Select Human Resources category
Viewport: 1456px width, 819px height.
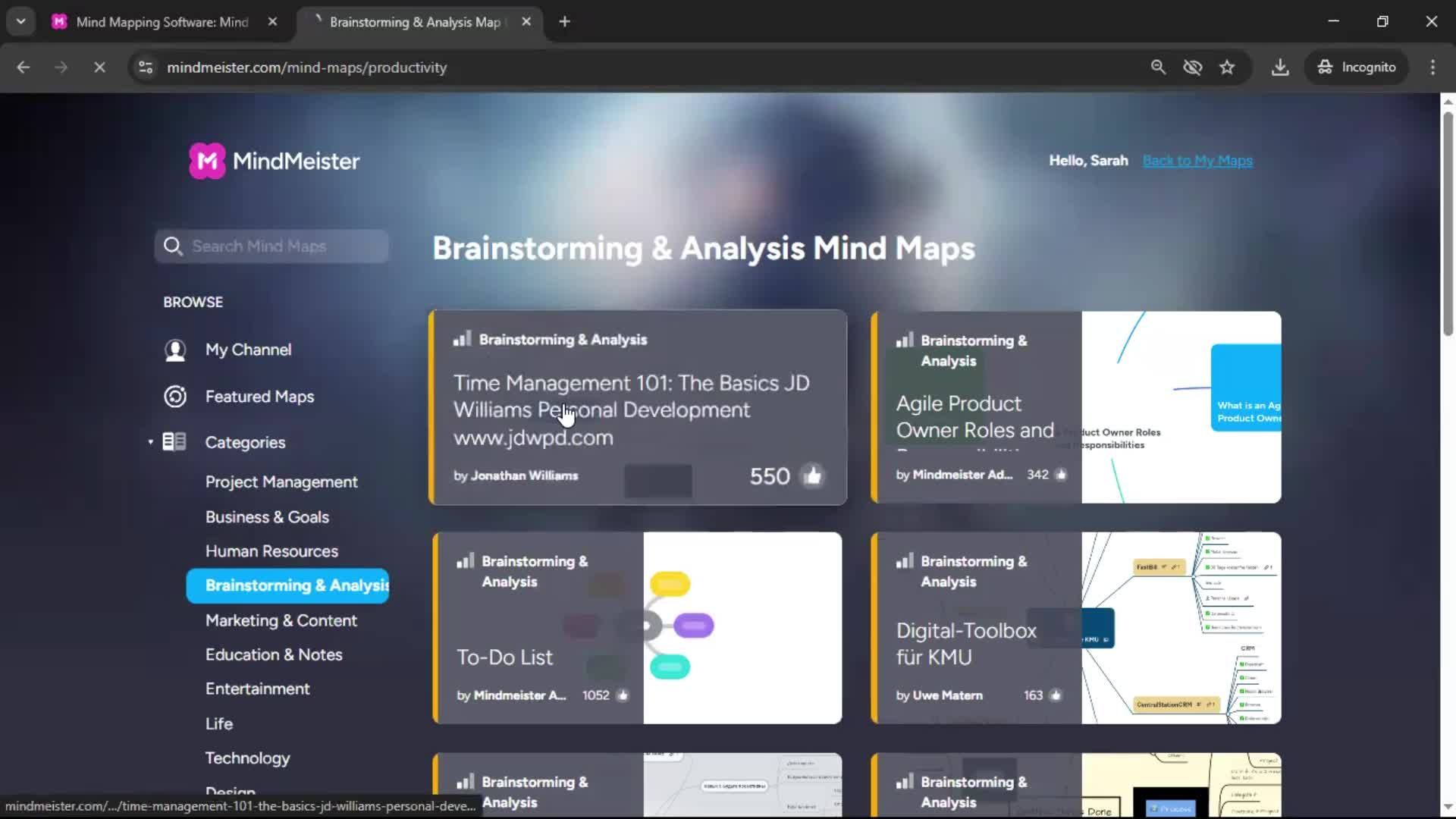click(x=271, y=551)
